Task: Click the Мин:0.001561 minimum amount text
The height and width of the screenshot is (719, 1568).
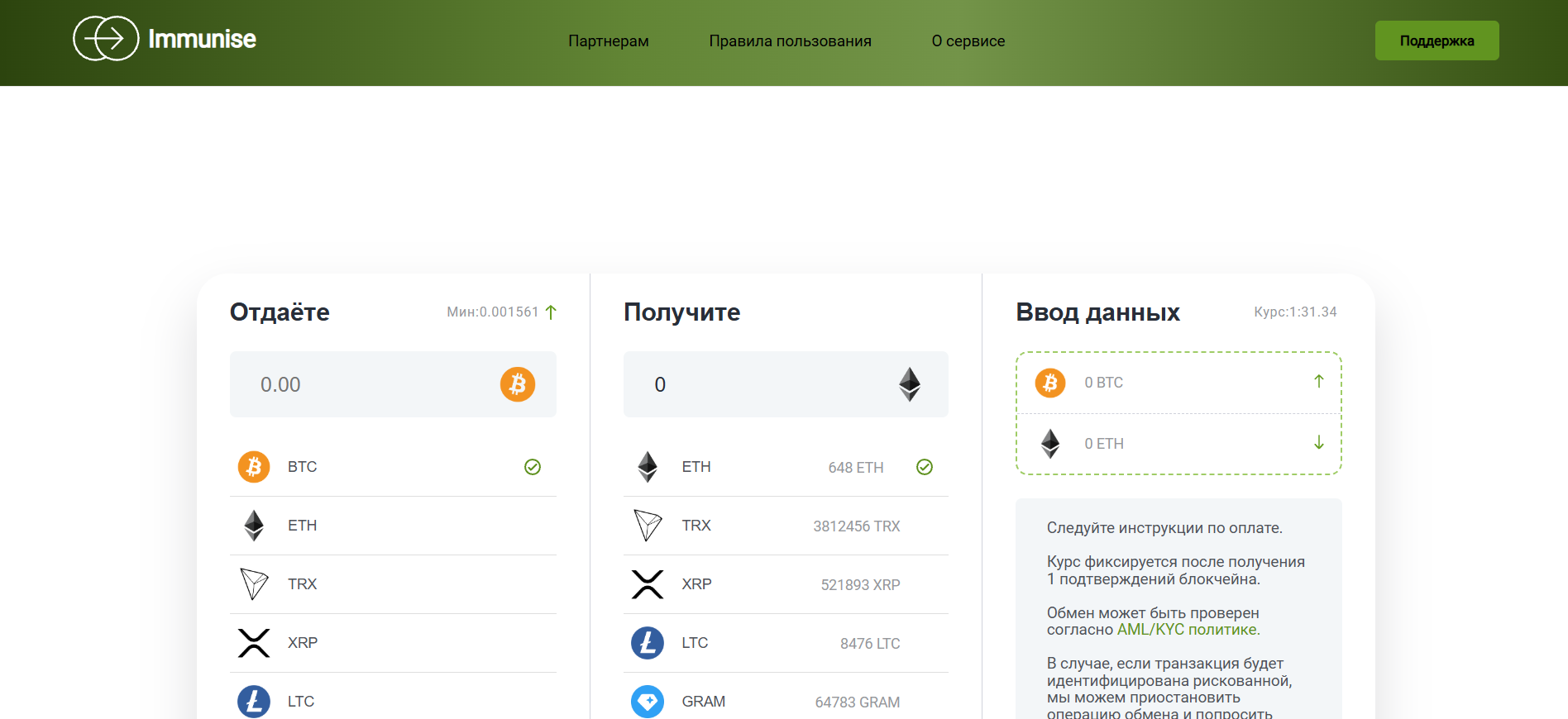Action: click(x=493, y=312)
